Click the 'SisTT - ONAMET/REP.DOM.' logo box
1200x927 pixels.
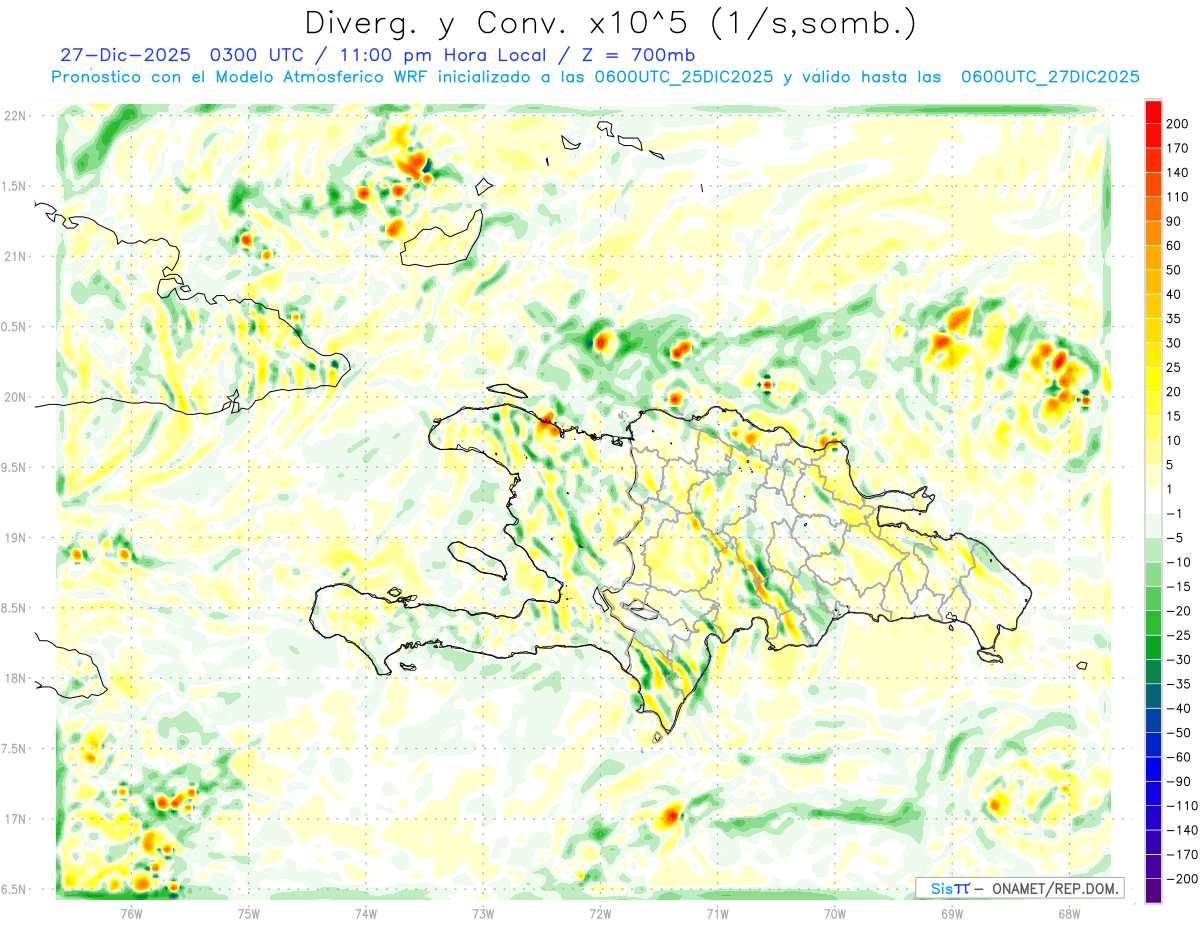point(1019,888)
